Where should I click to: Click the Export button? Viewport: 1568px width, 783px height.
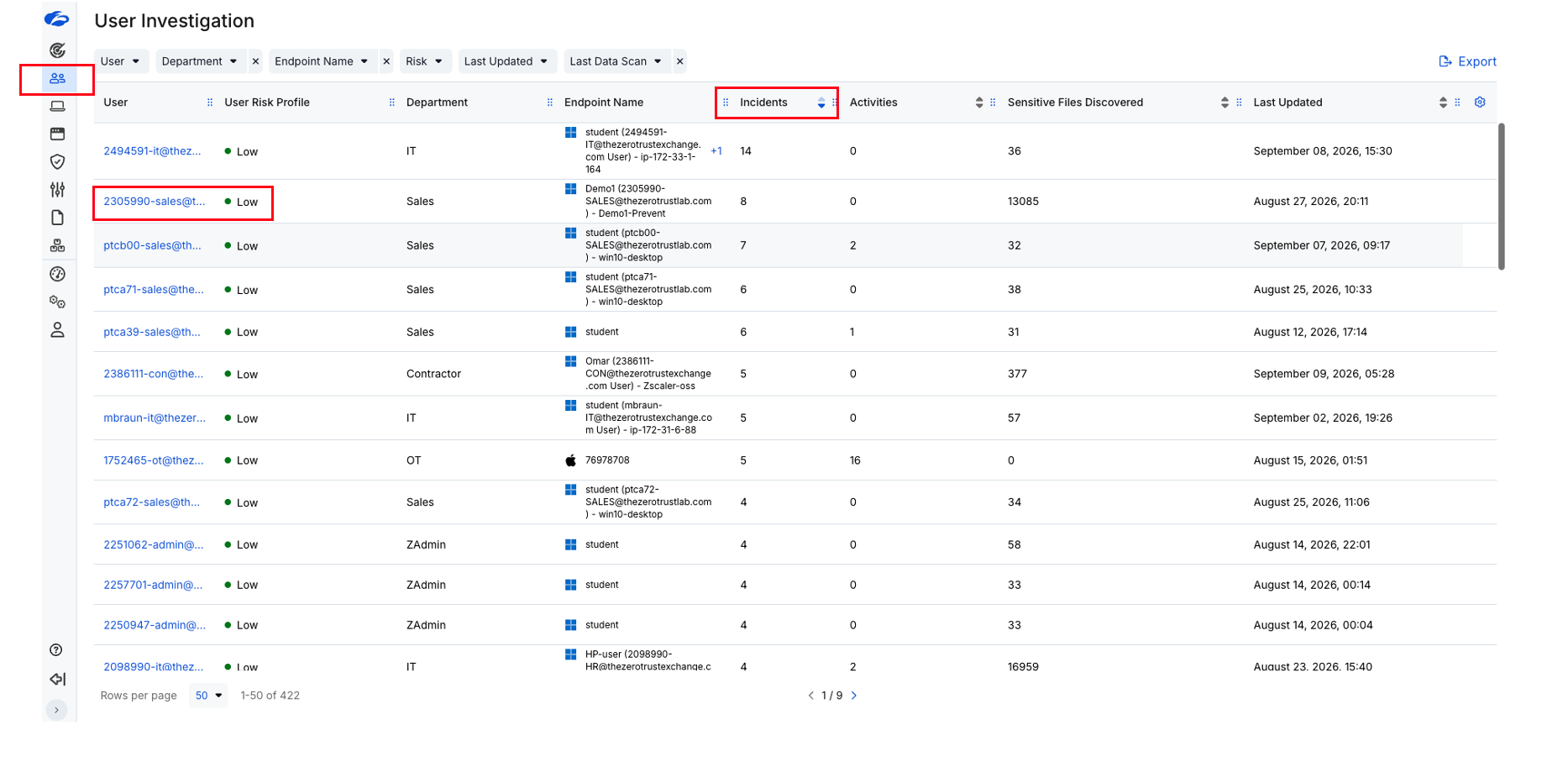1467,61
